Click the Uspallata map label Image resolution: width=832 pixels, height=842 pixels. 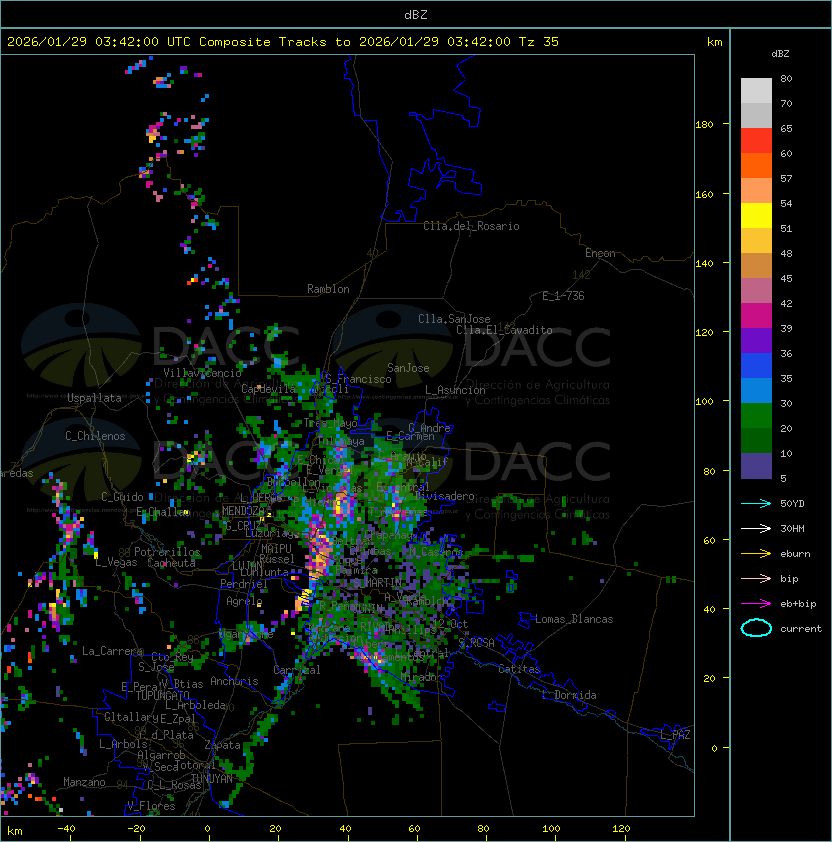click(94, 398)
